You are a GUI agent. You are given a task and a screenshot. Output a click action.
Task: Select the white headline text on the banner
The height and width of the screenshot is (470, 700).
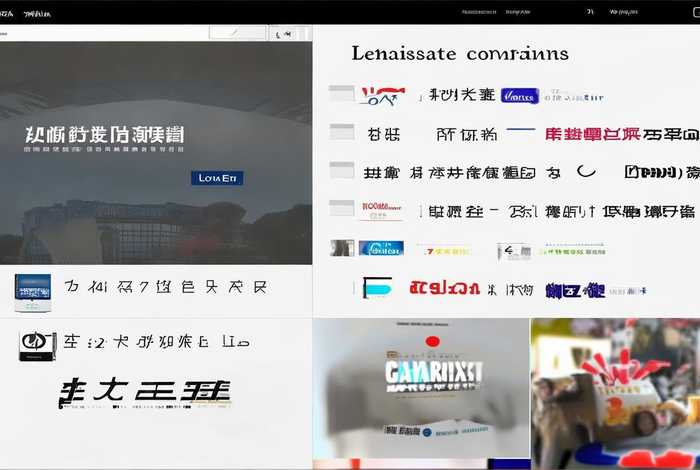coord(104,134)
